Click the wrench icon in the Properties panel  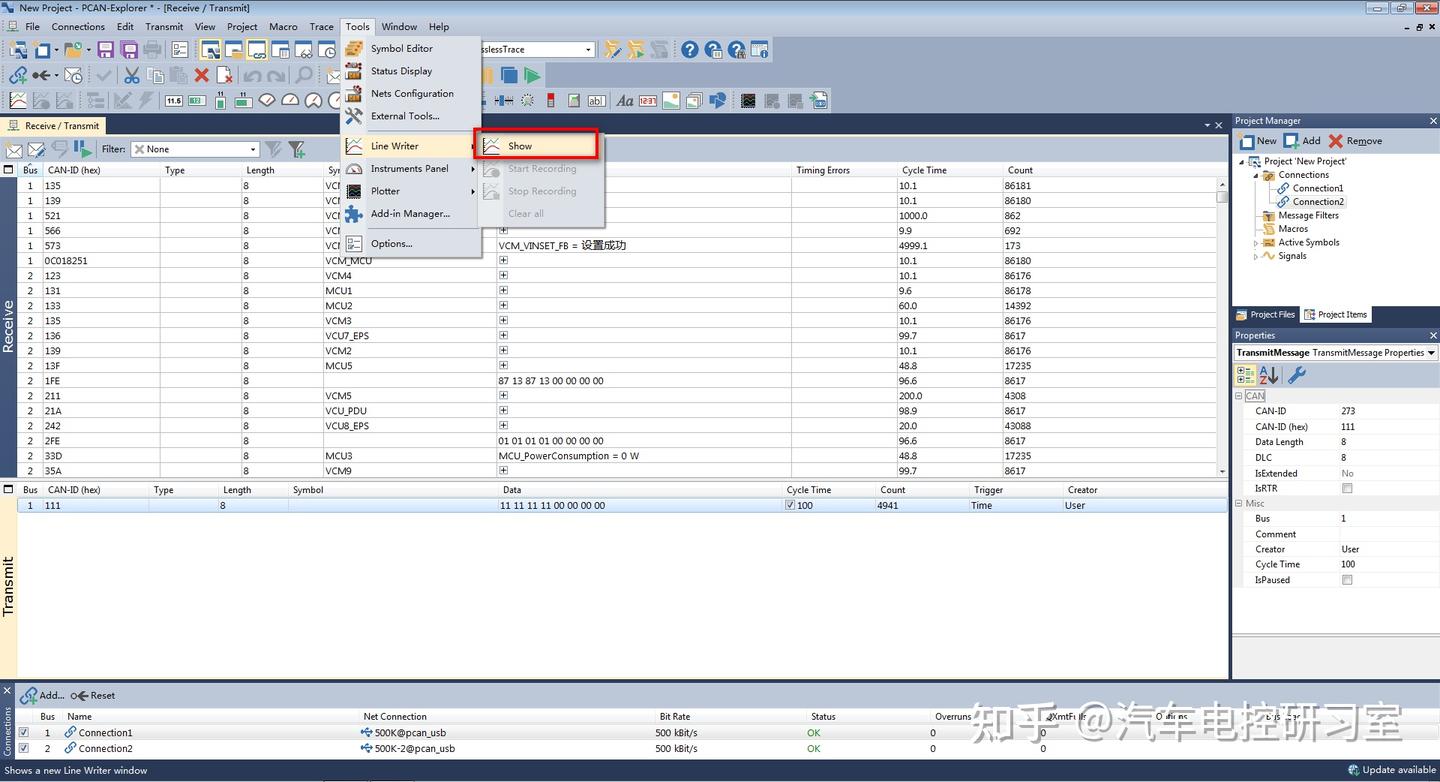pyautogui.click(x=1297, y=374)
